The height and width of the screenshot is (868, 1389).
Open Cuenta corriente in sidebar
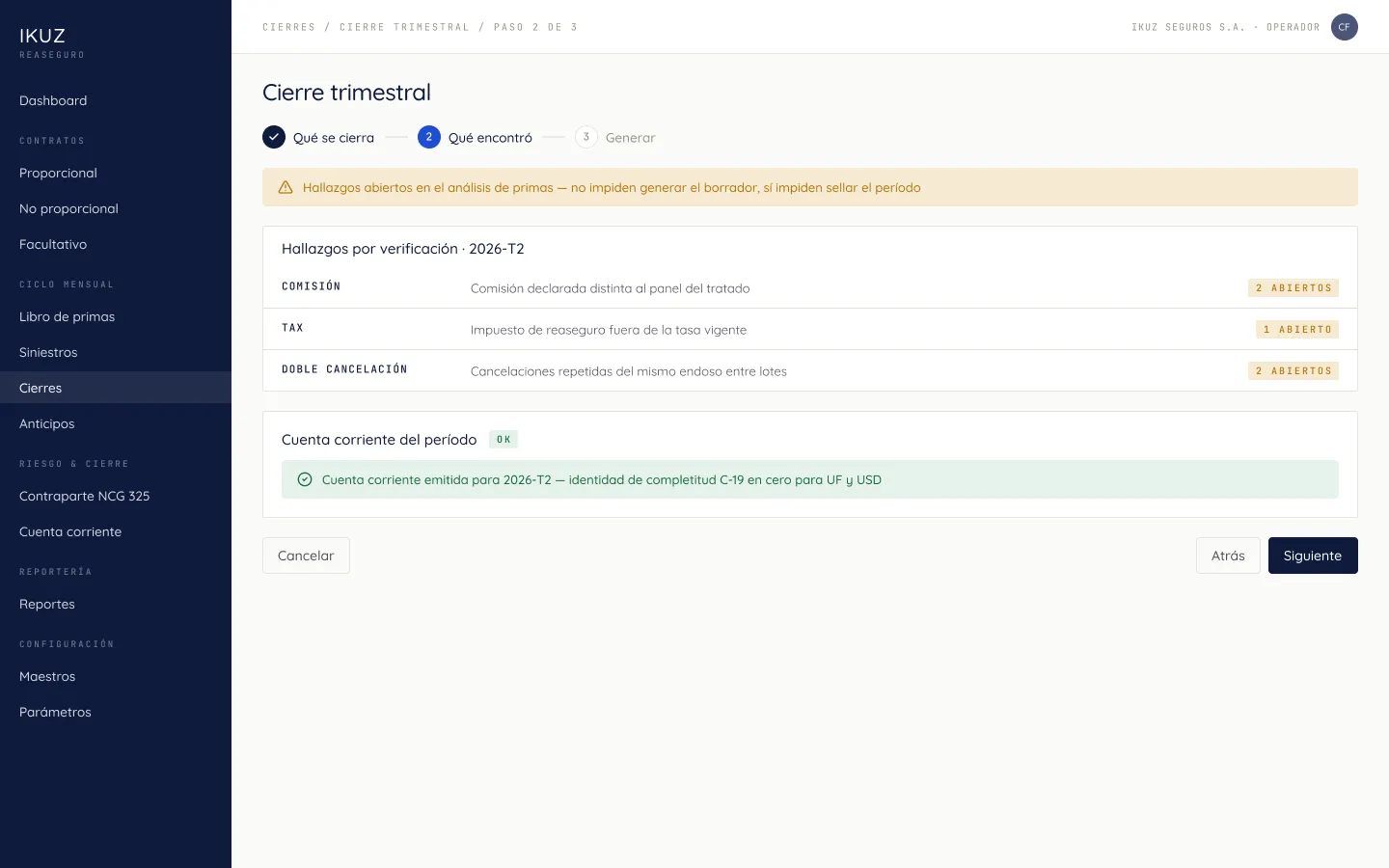[116, 531]
